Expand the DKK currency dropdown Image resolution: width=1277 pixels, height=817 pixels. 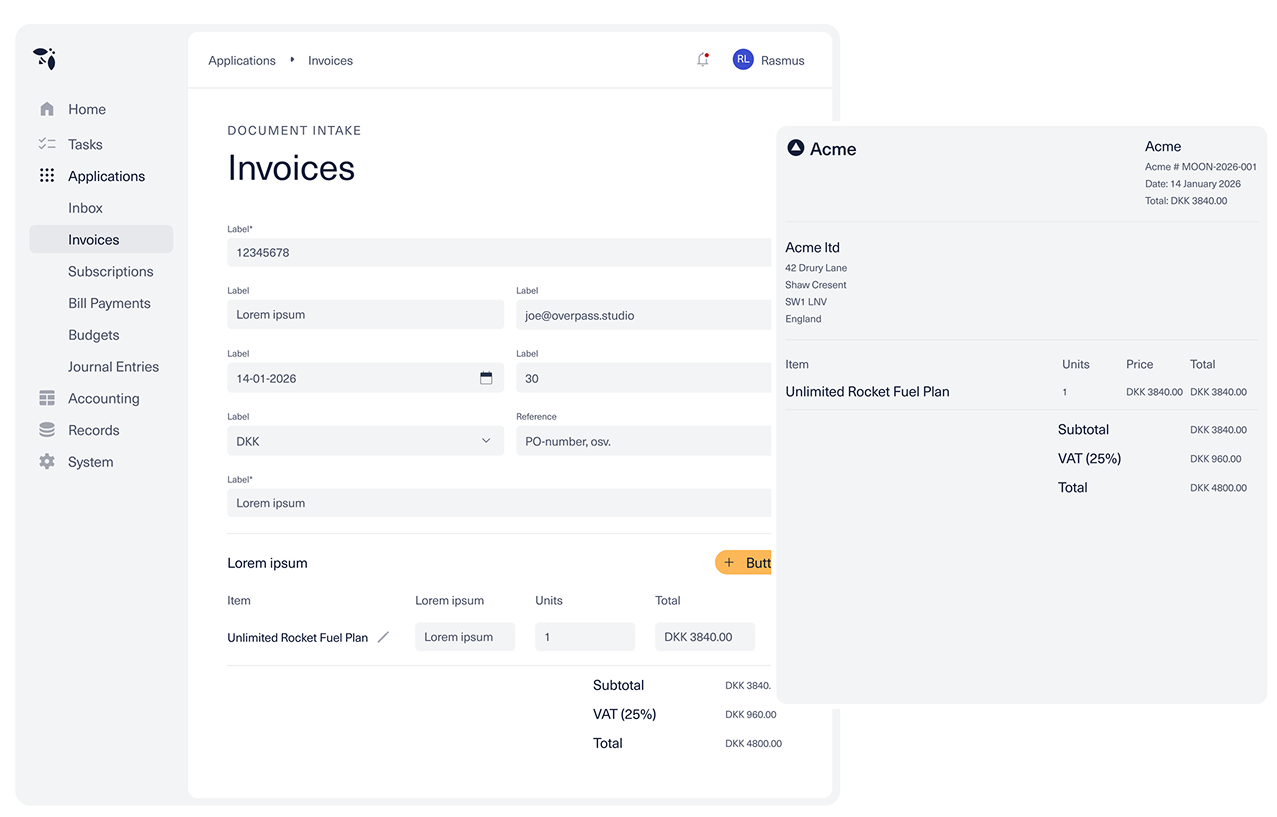tap(486, 441)
